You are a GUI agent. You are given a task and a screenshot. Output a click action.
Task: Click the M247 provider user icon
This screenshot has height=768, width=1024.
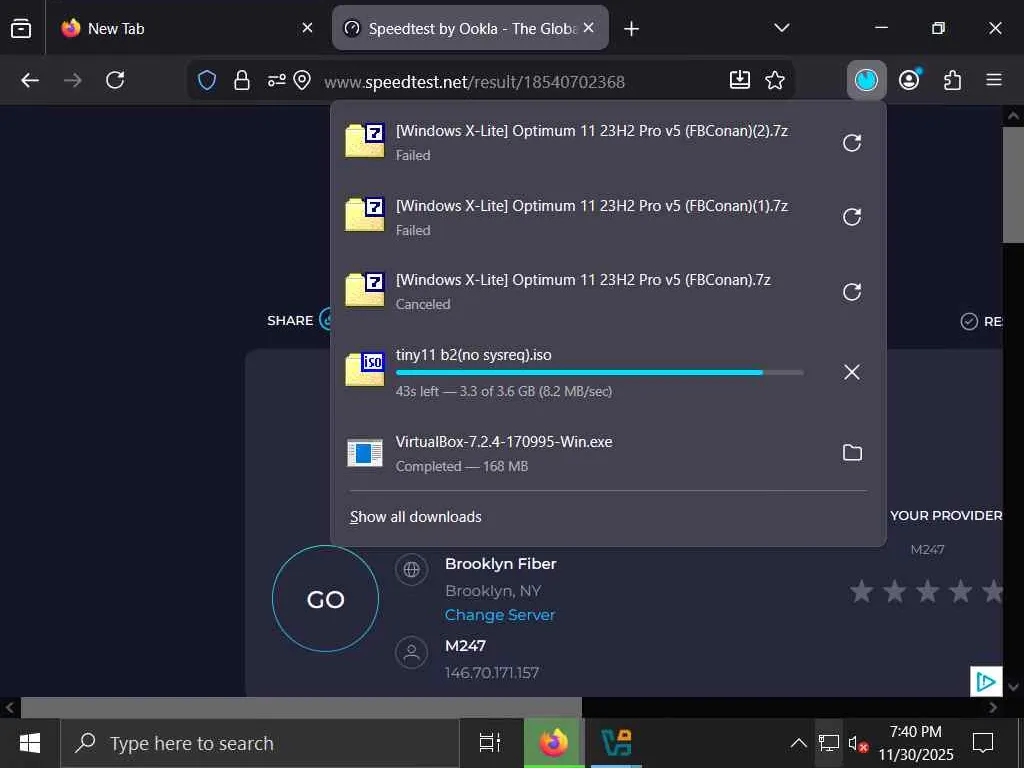[411, 652]
